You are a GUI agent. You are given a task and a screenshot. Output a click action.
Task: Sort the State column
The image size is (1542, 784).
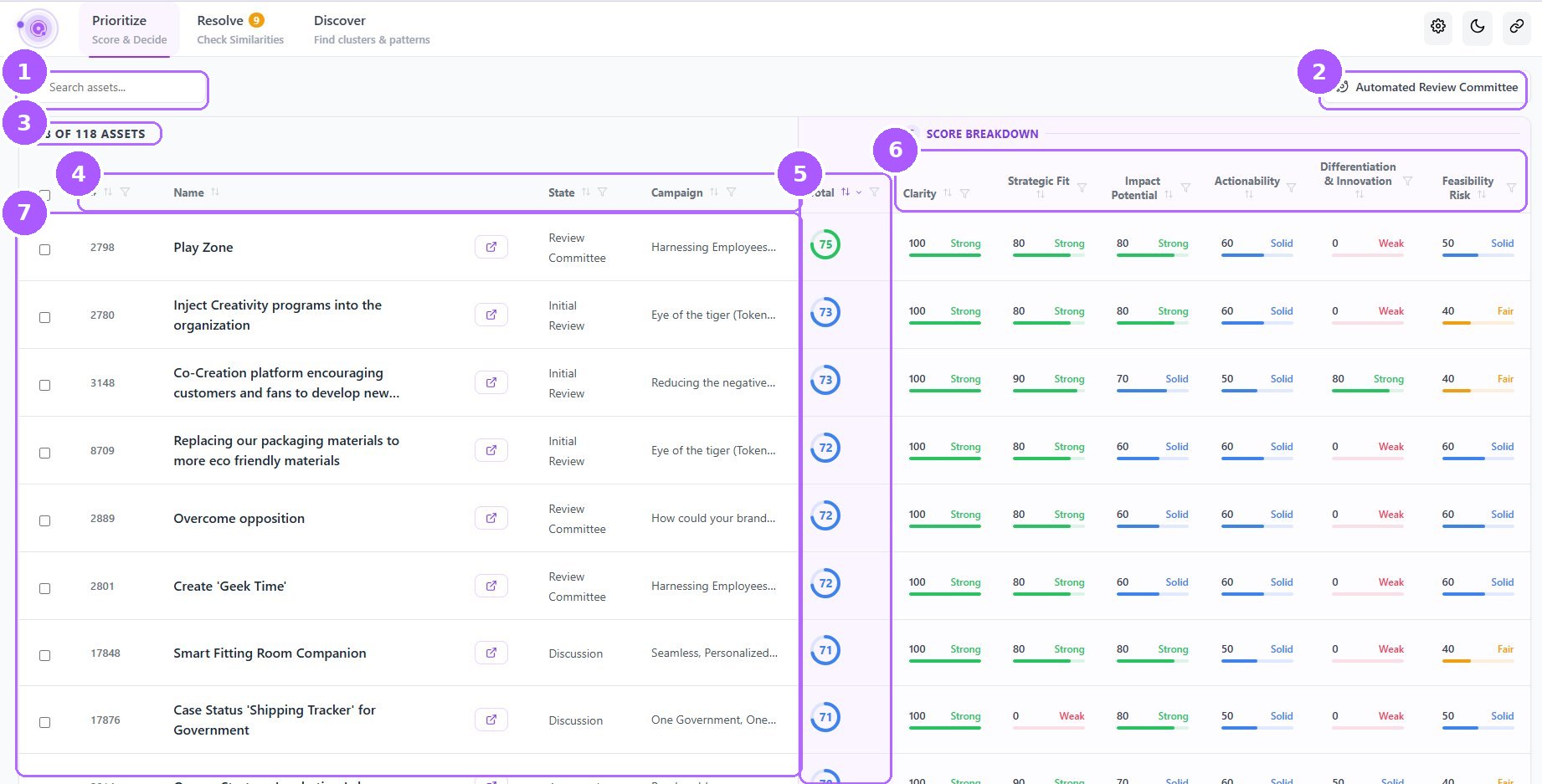coord(586,192)
